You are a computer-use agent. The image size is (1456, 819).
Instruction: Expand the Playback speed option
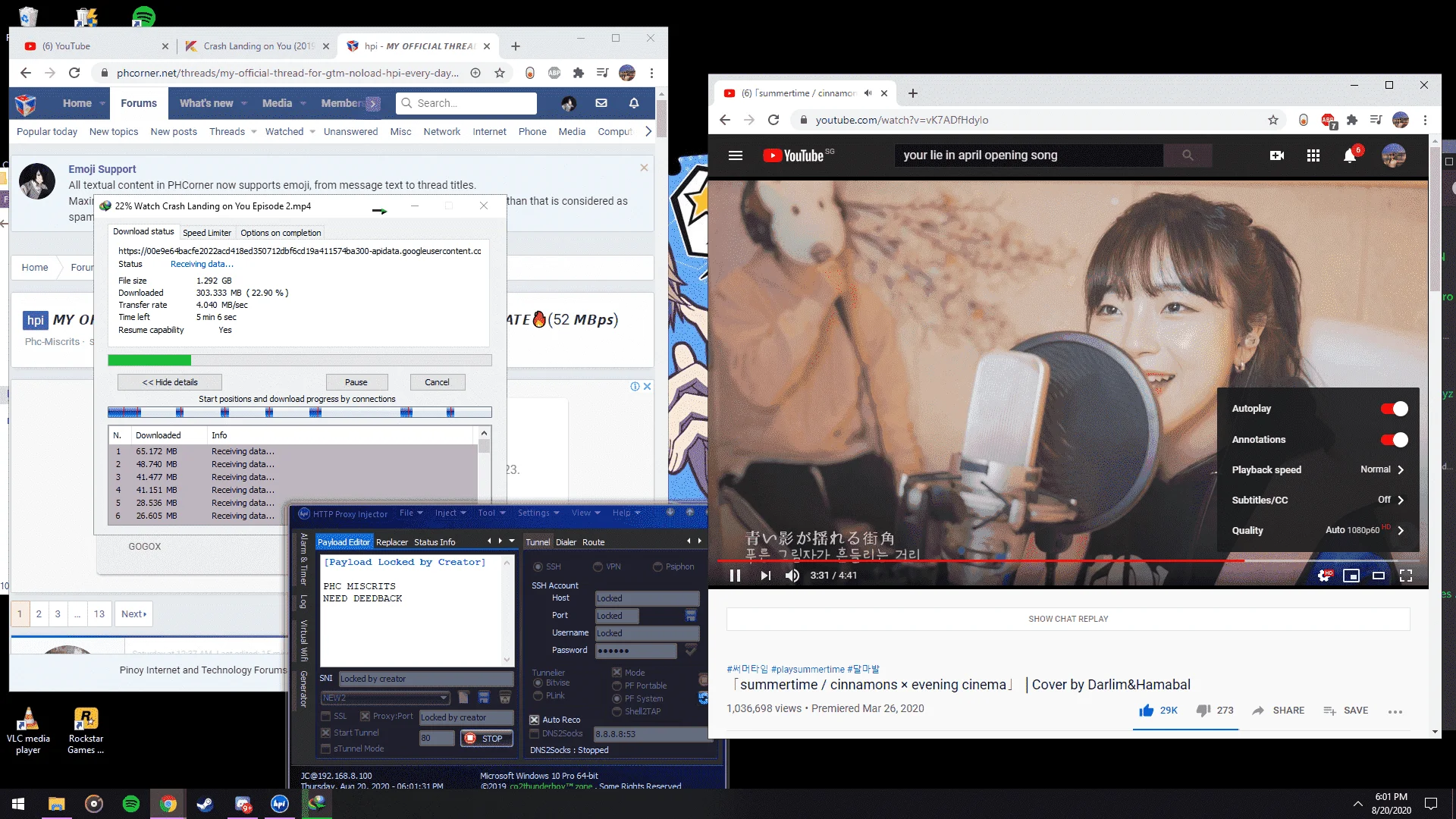(1318, 469)
